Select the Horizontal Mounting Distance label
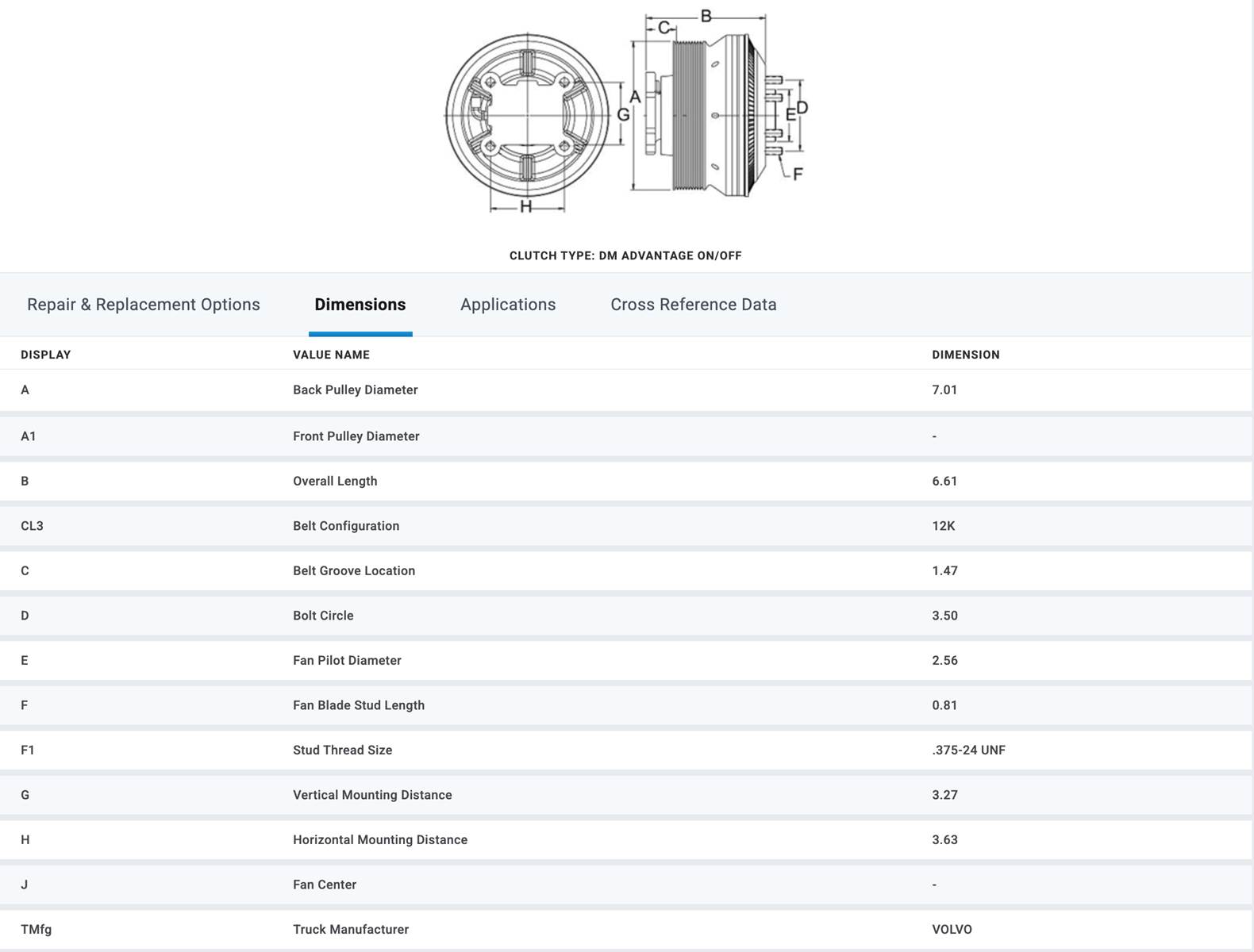Viewport: 1254px width, 952px height. 379,839
